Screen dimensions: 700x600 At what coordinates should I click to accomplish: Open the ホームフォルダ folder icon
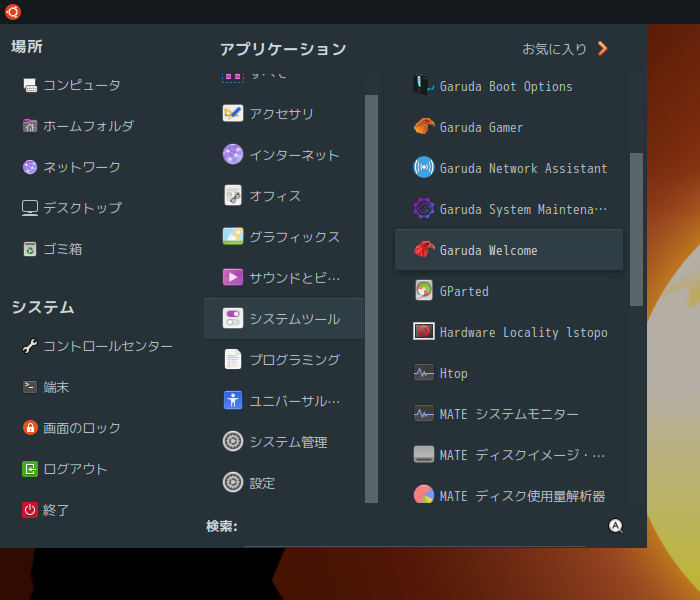(x=30, y=126)
